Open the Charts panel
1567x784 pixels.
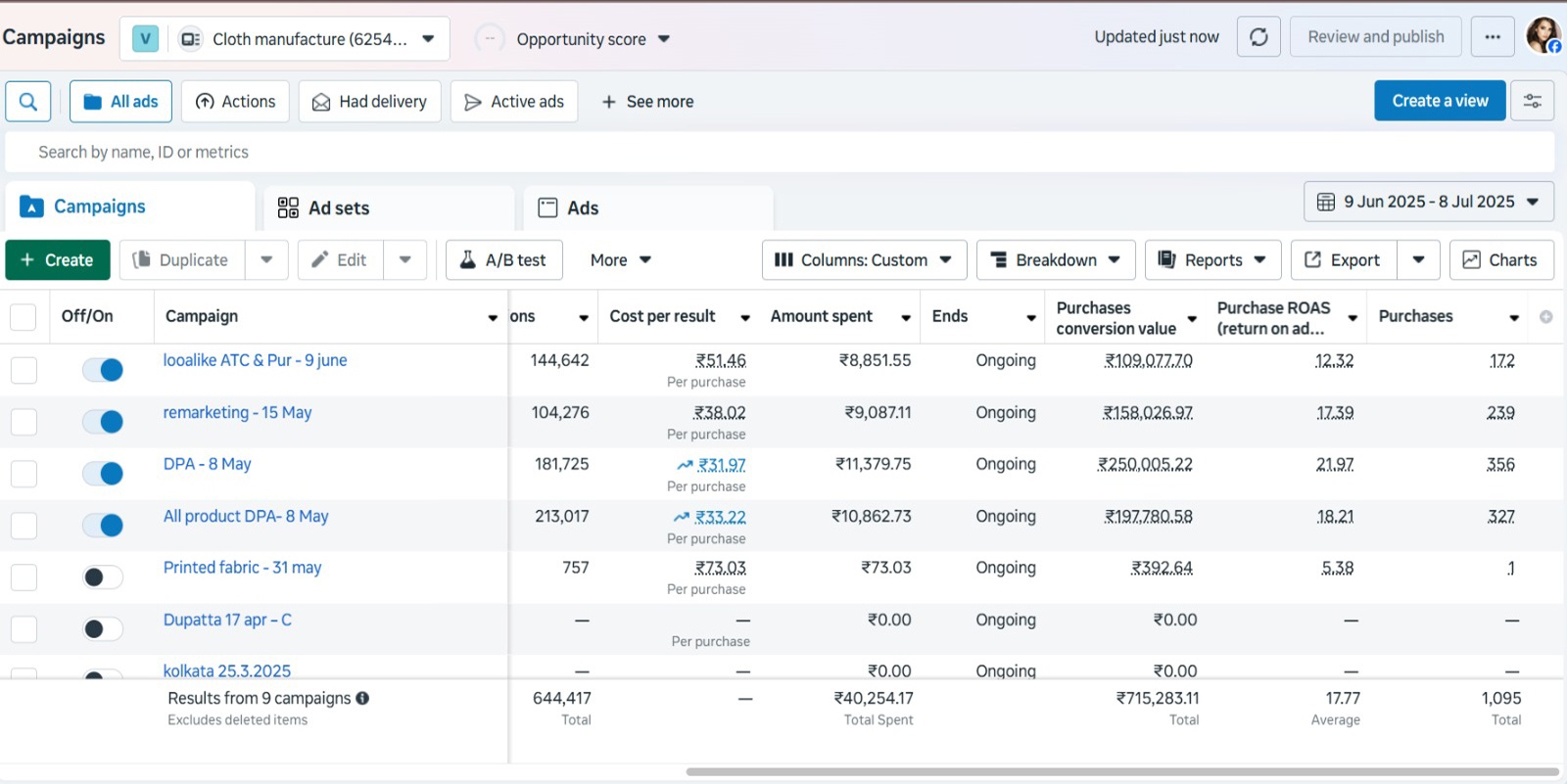(x=1500, y=260)
